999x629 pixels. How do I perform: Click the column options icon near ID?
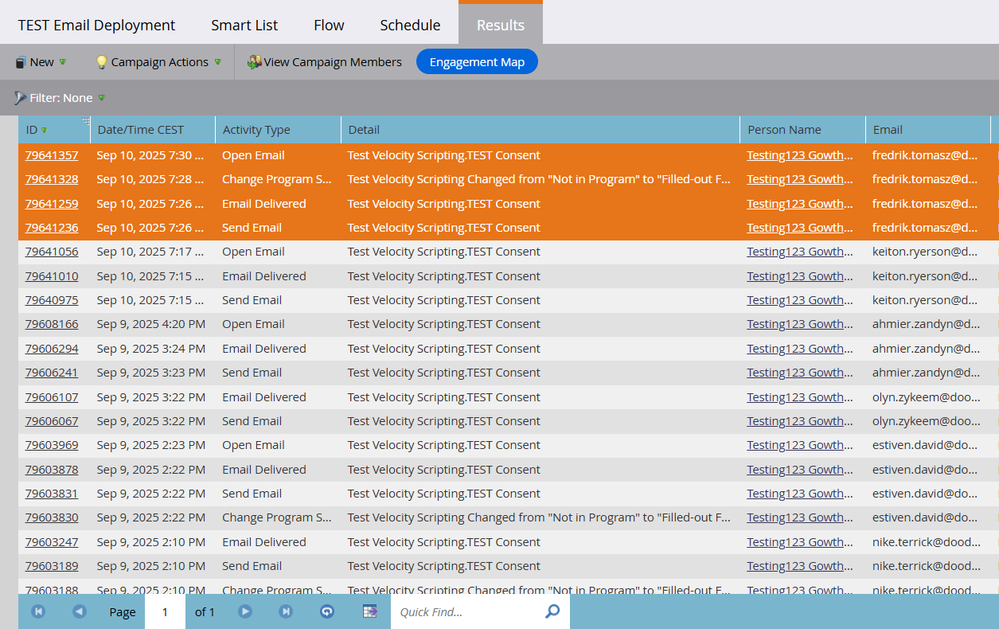point(85,120)
